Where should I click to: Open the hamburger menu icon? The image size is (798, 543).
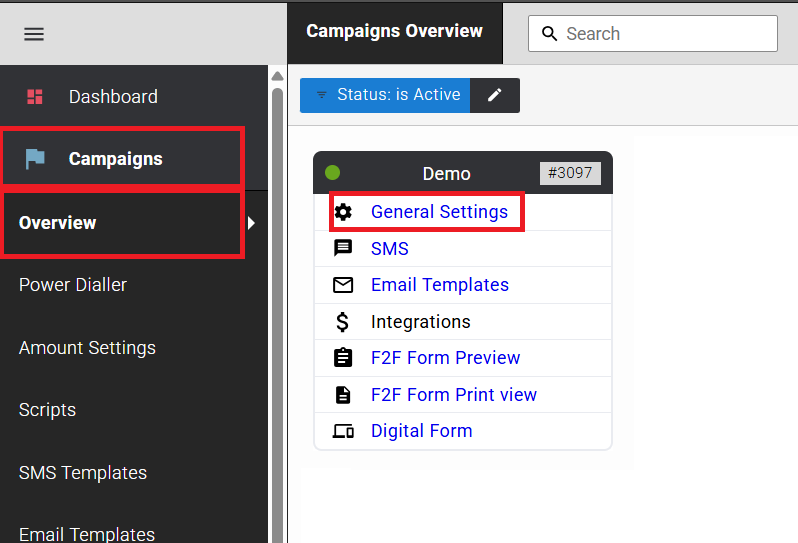tap(34, 34)
